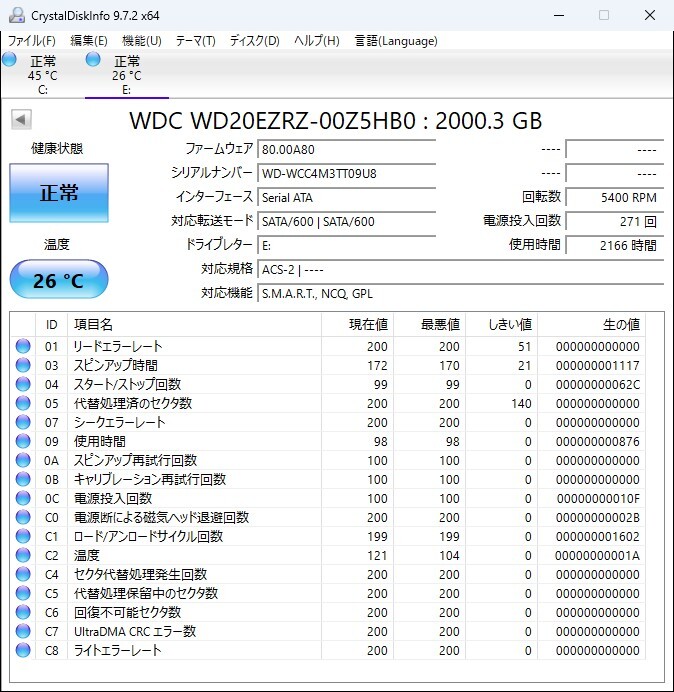Image resolution: width=674 pixels, height=692 pixels.
Task: Click status icon for ID C4 セクタ代替処理発生回数
Action: click(23, 574)
